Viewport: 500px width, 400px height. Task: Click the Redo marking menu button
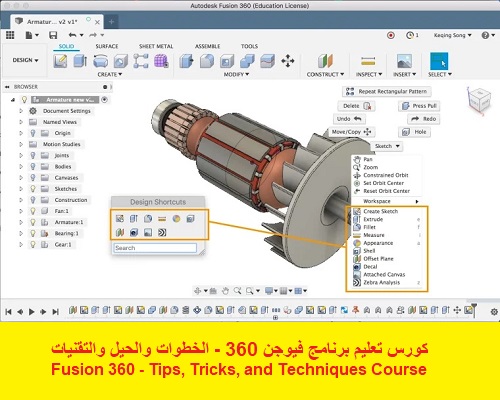pos(424,119)
